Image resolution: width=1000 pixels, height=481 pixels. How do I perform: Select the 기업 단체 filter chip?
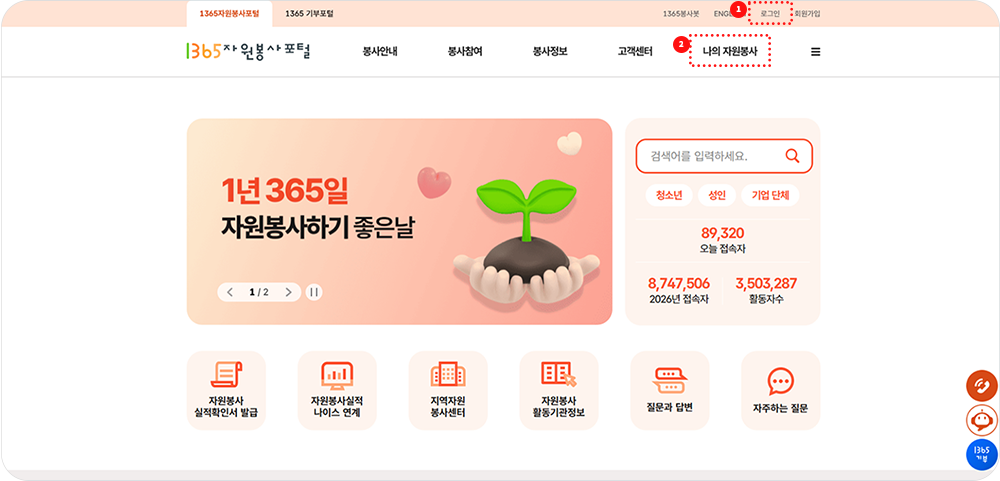[x=770, y=196]
